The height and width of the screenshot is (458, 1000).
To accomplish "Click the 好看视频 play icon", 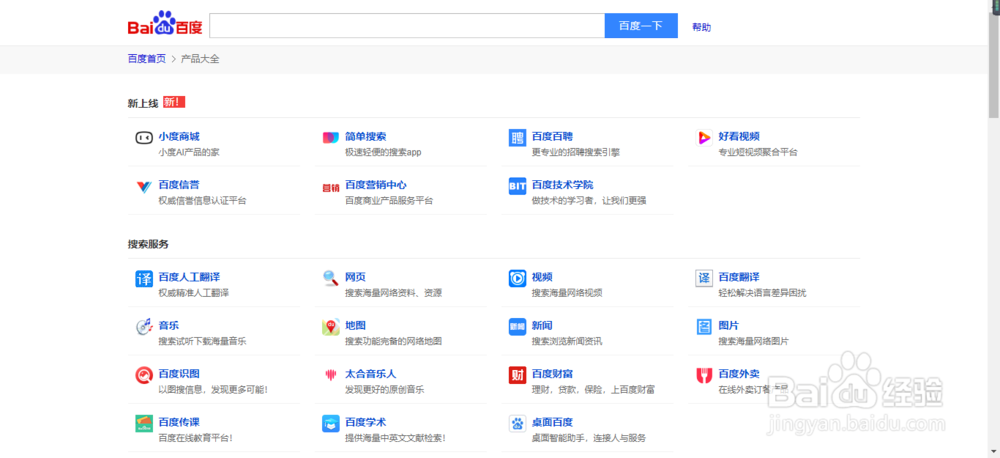I will (x=704, y=137).
